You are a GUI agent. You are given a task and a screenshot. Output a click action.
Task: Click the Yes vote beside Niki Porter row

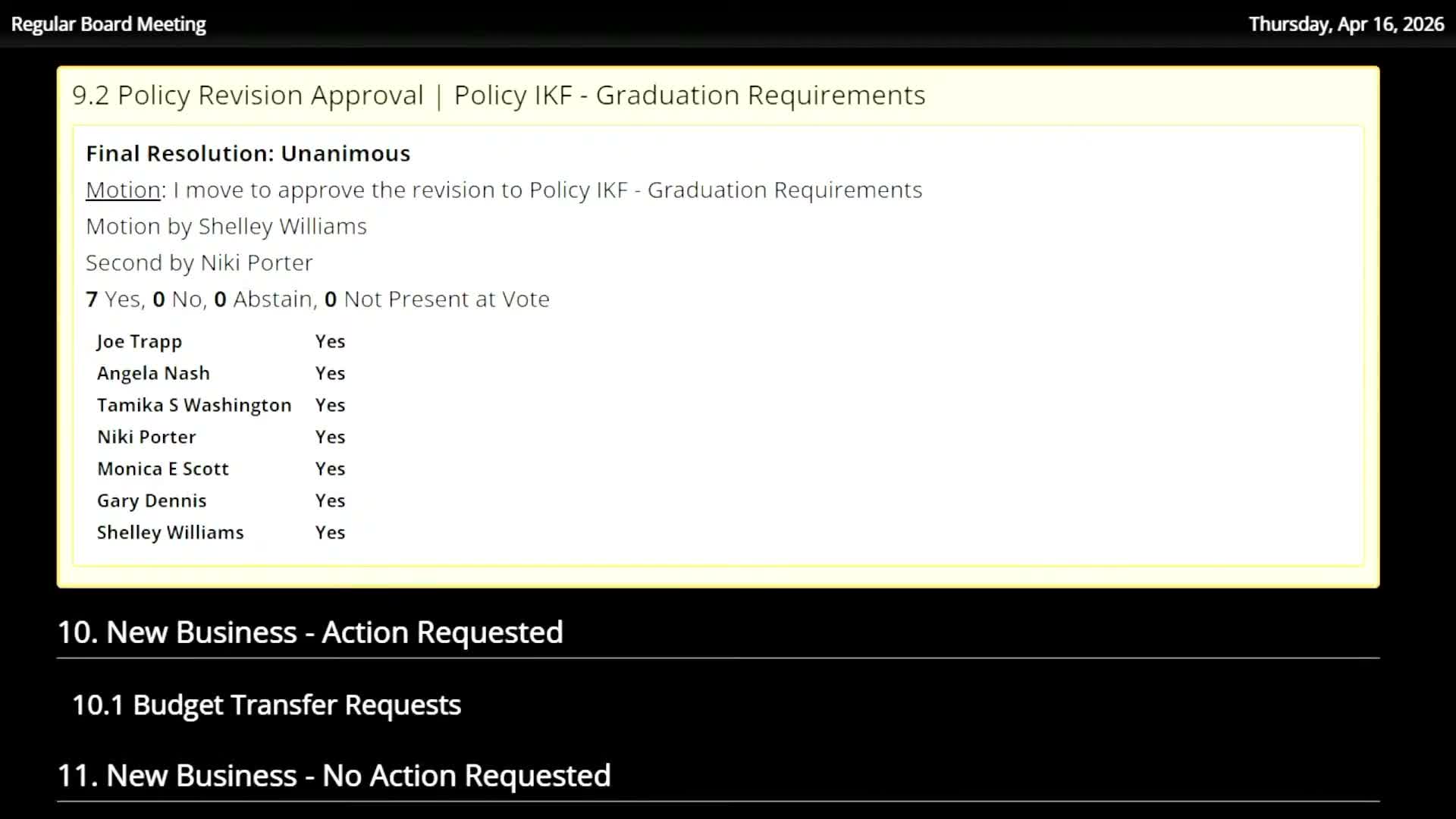(330, 437)
